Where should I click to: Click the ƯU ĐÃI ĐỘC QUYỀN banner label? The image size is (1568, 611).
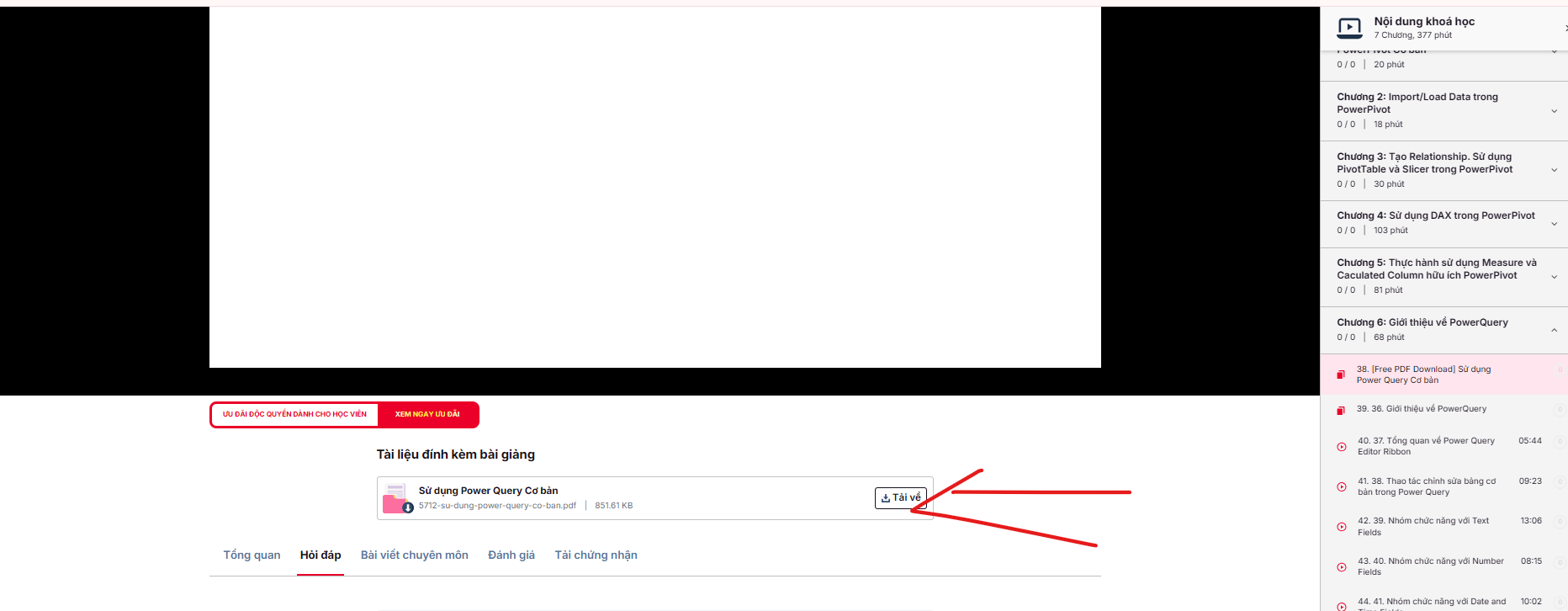[x=294, y=415]
